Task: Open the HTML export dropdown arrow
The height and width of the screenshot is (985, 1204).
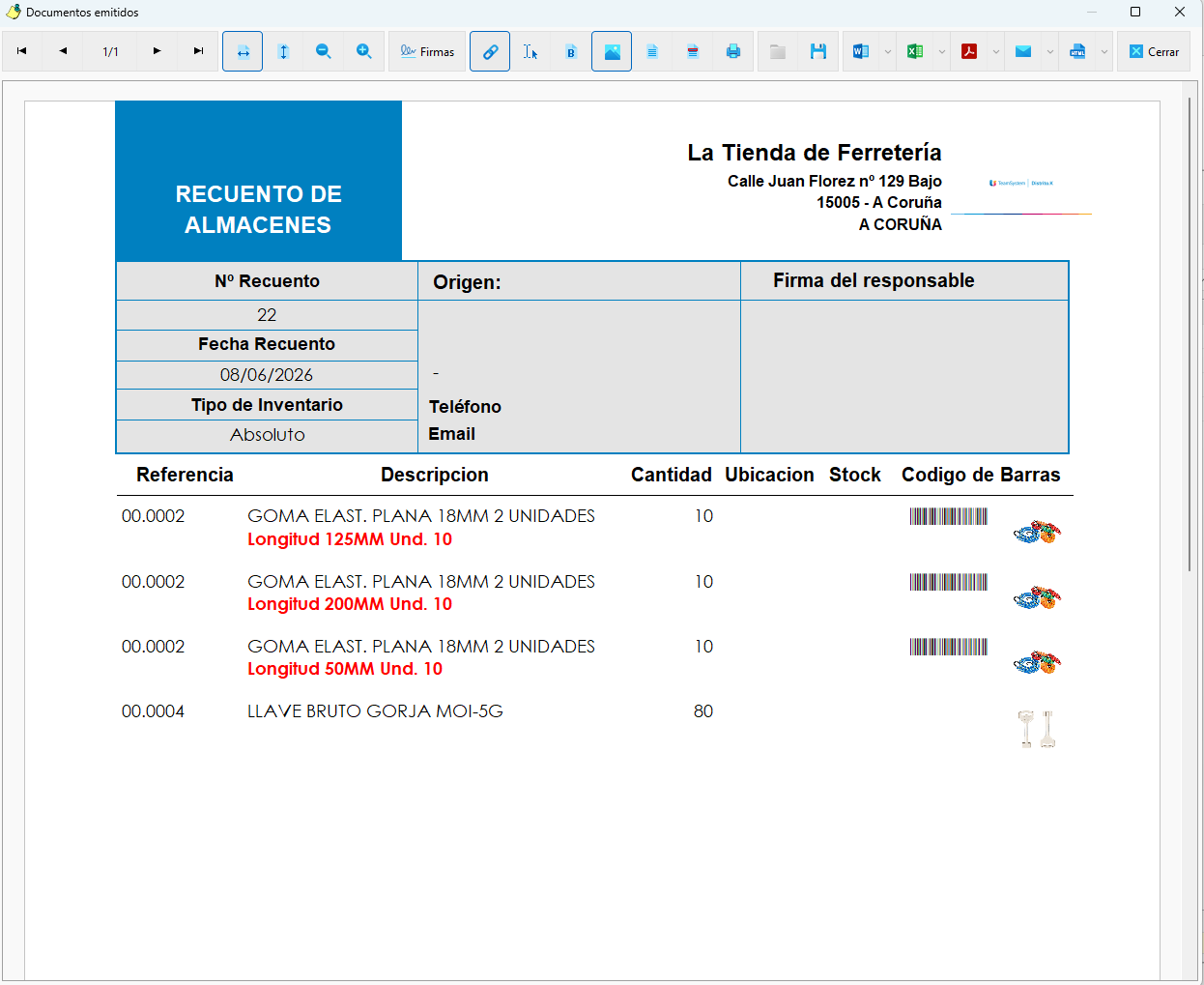Action: click(1104, 51)
